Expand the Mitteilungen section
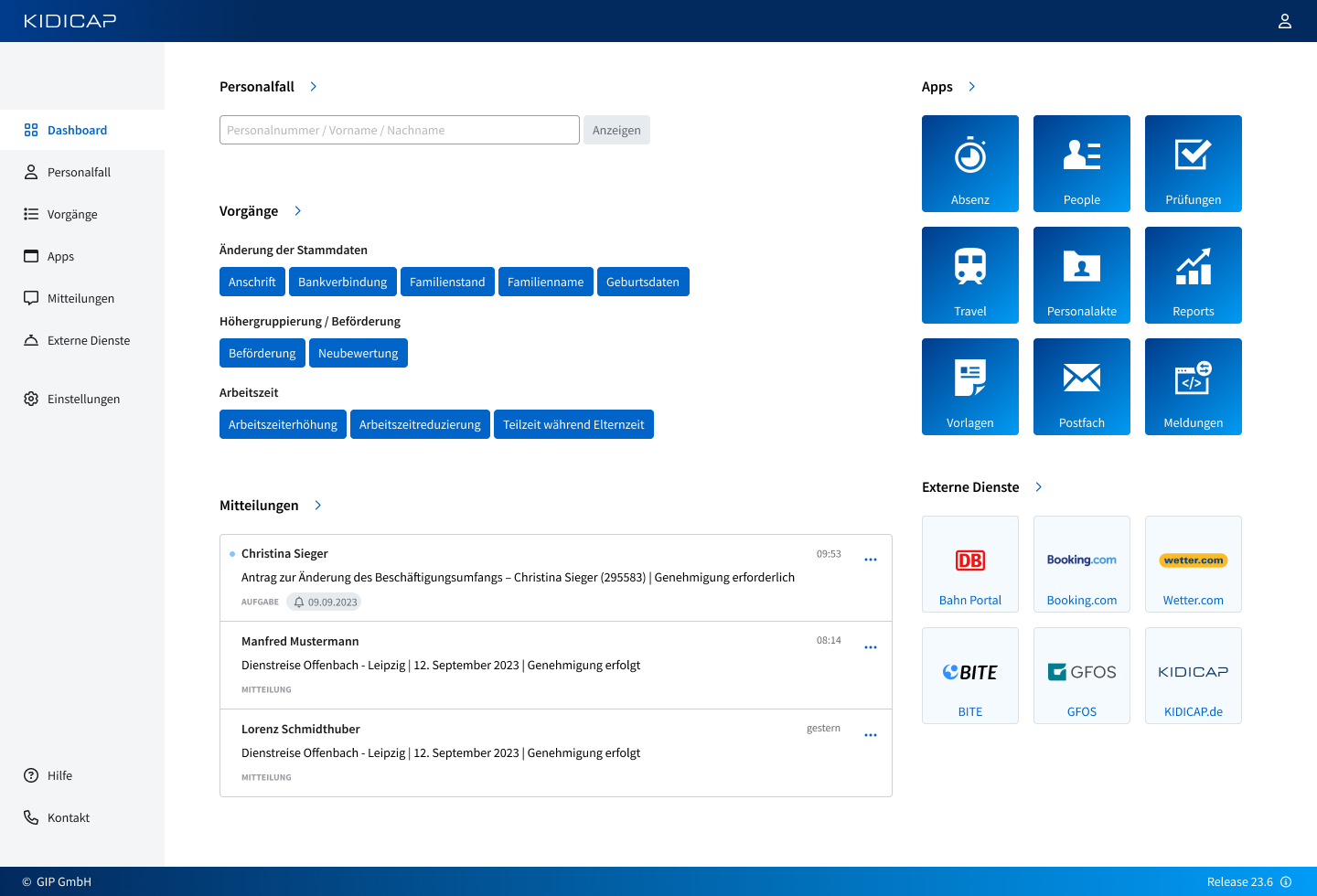 pos(317,505)
